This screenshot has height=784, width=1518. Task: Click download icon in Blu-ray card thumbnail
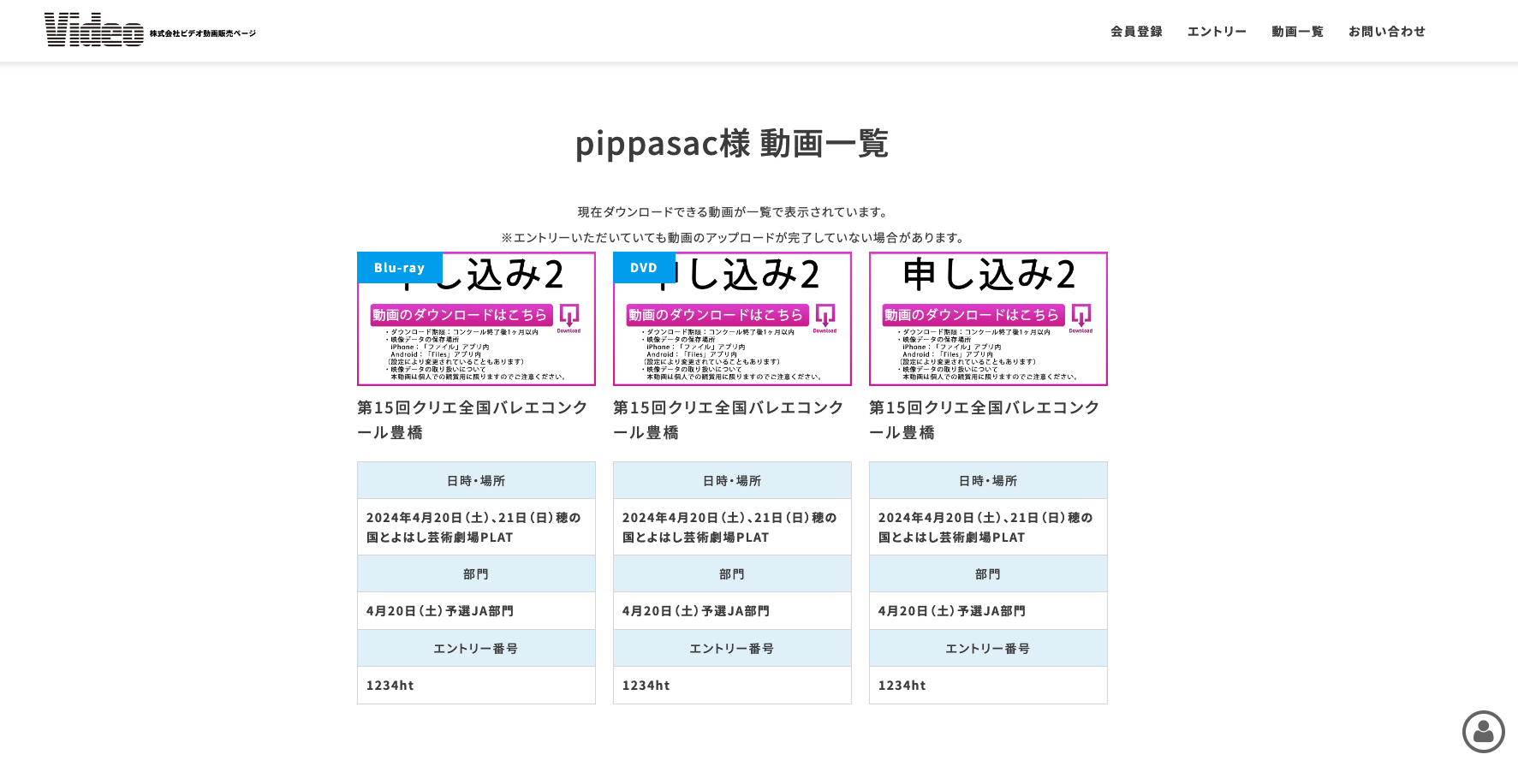(569, 318)
